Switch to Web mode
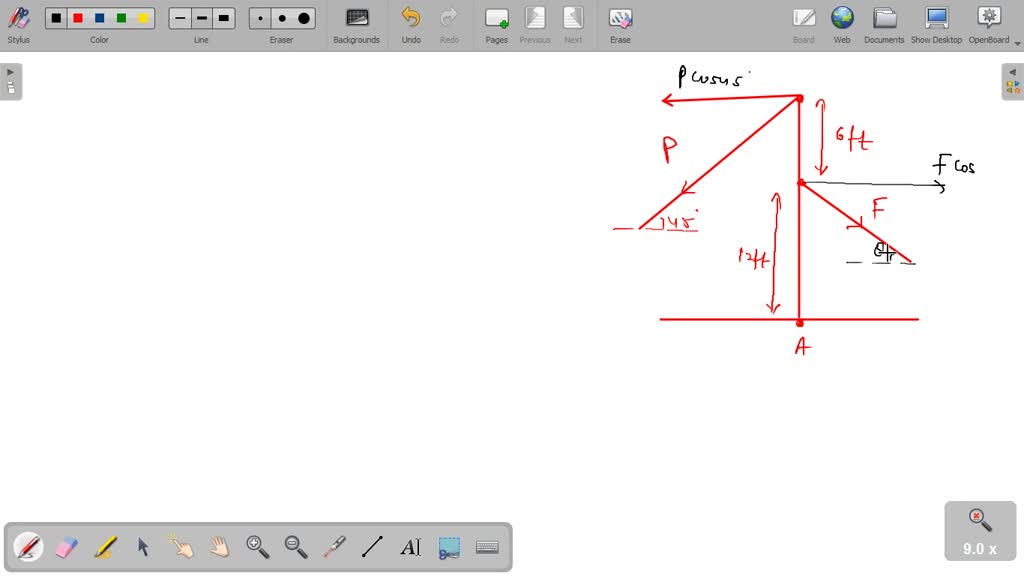The height and width of the screenshot is (576, 1024). pyautogui.click(x=842, y=24)
